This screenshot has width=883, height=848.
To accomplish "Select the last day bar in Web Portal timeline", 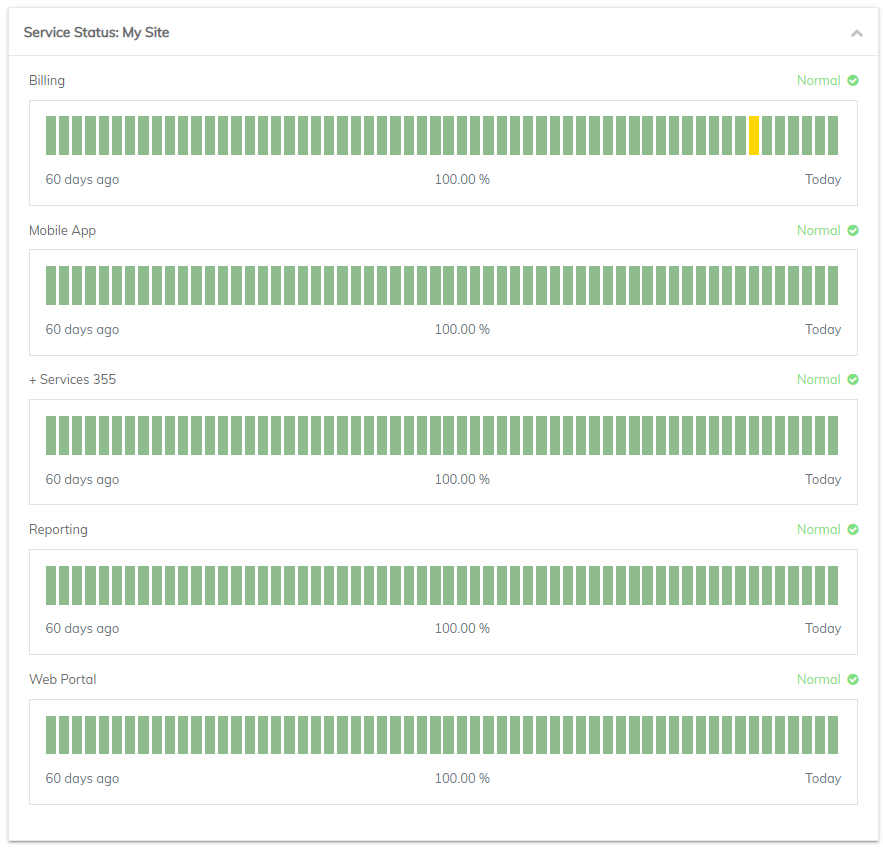I will tap(833, 735).
